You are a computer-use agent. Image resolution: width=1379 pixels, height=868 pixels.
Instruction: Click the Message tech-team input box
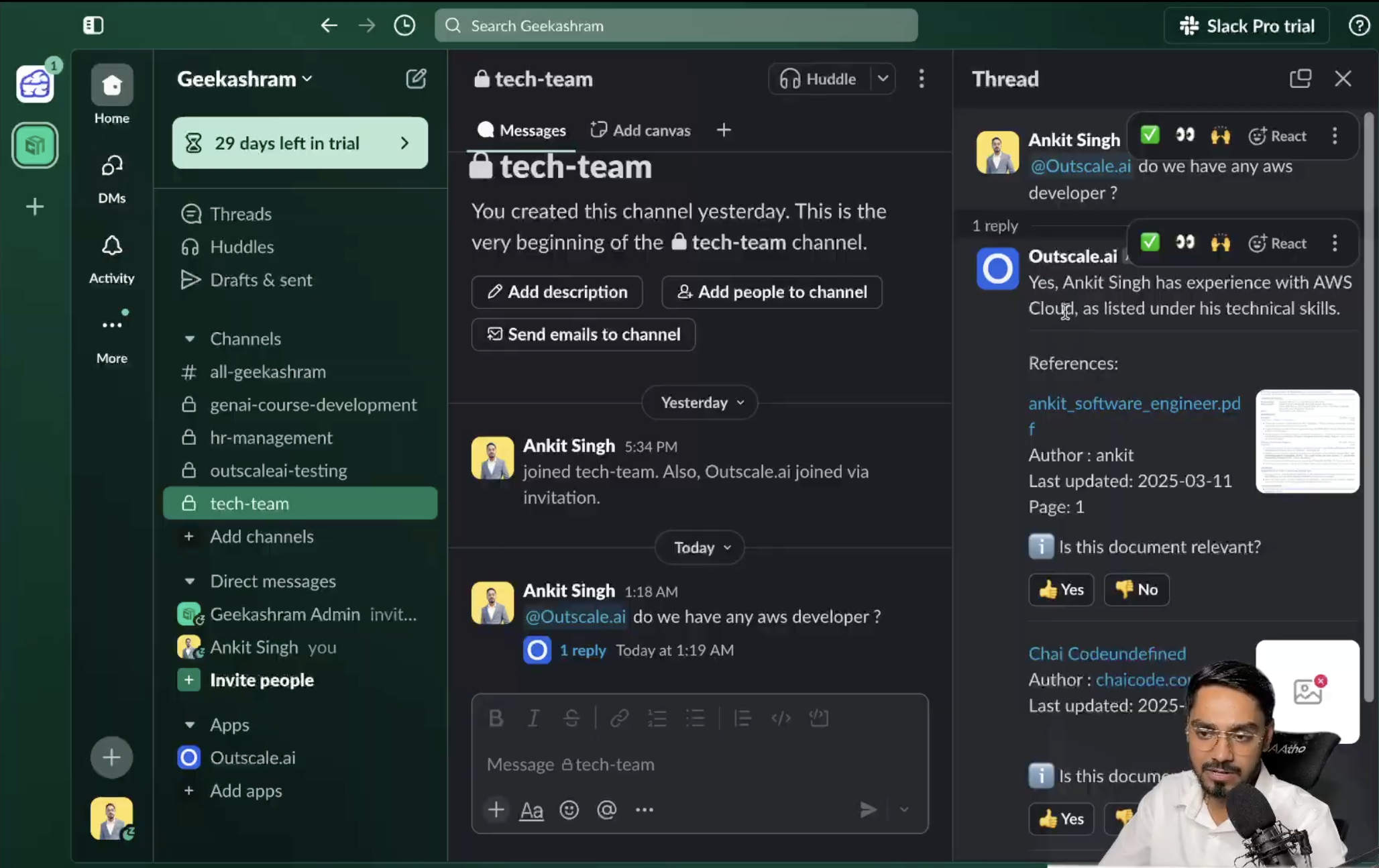click(700, 764)
